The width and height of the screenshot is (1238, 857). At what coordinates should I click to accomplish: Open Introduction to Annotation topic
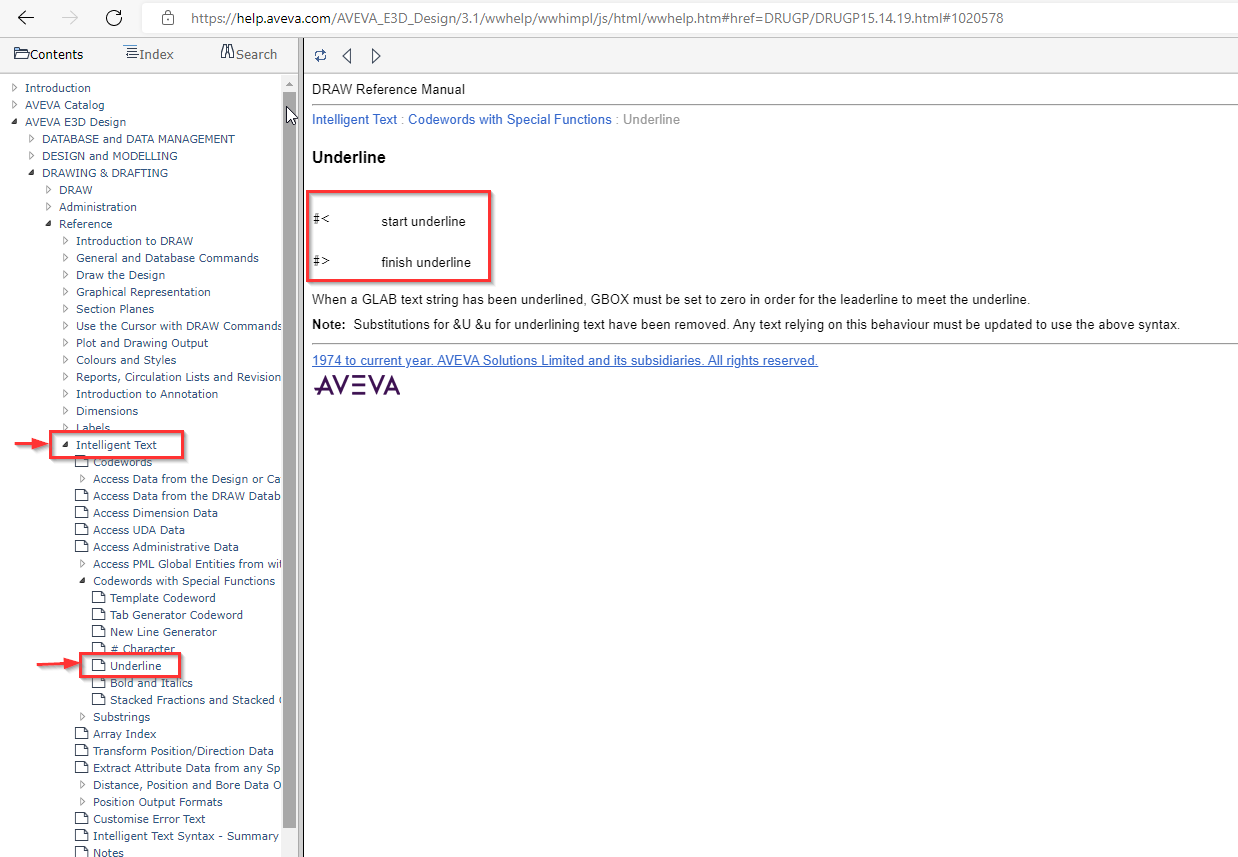[147, 394]
